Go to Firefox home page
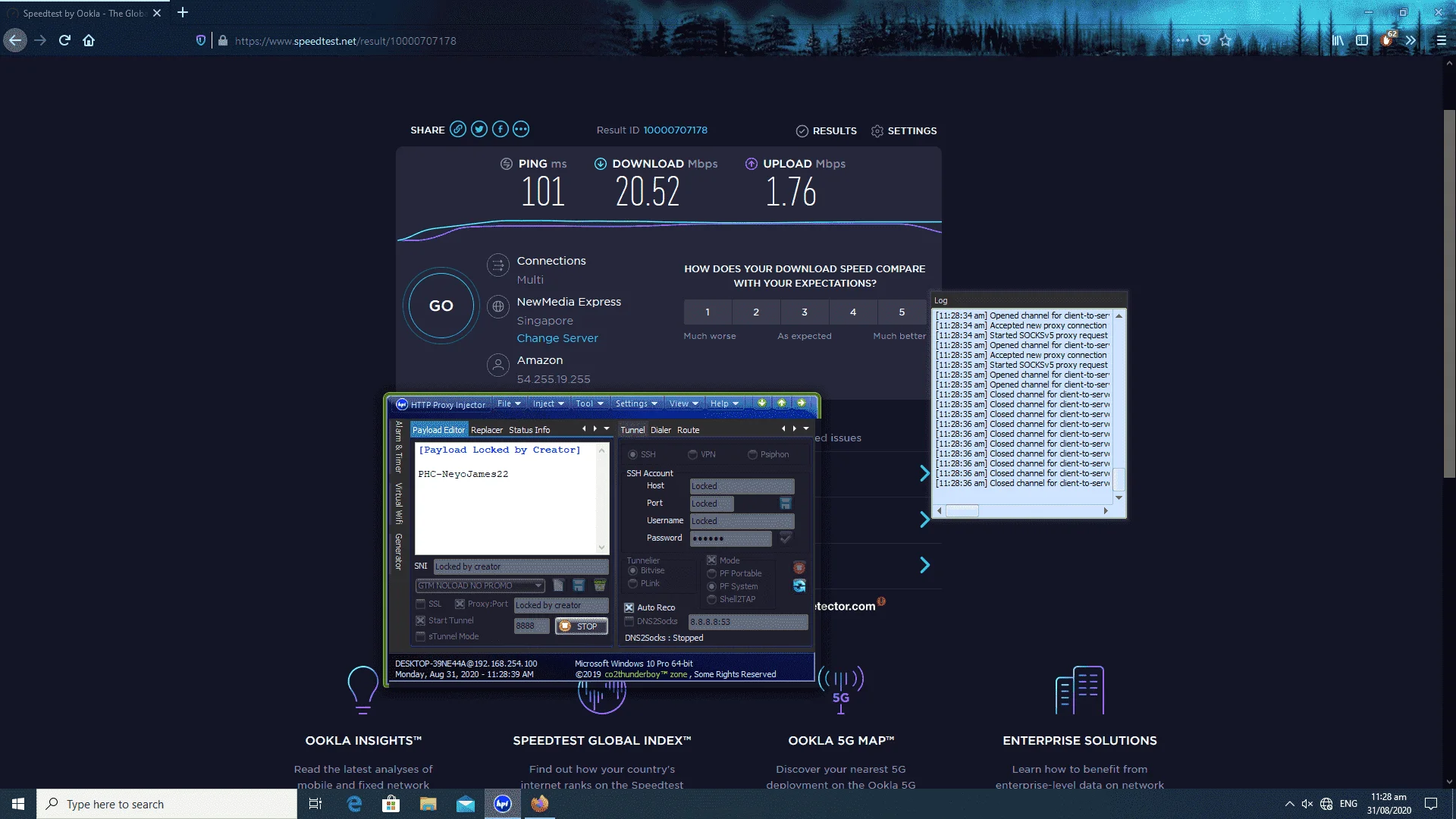The width and height of the screenshot is (1456, 819). (89, 41)
